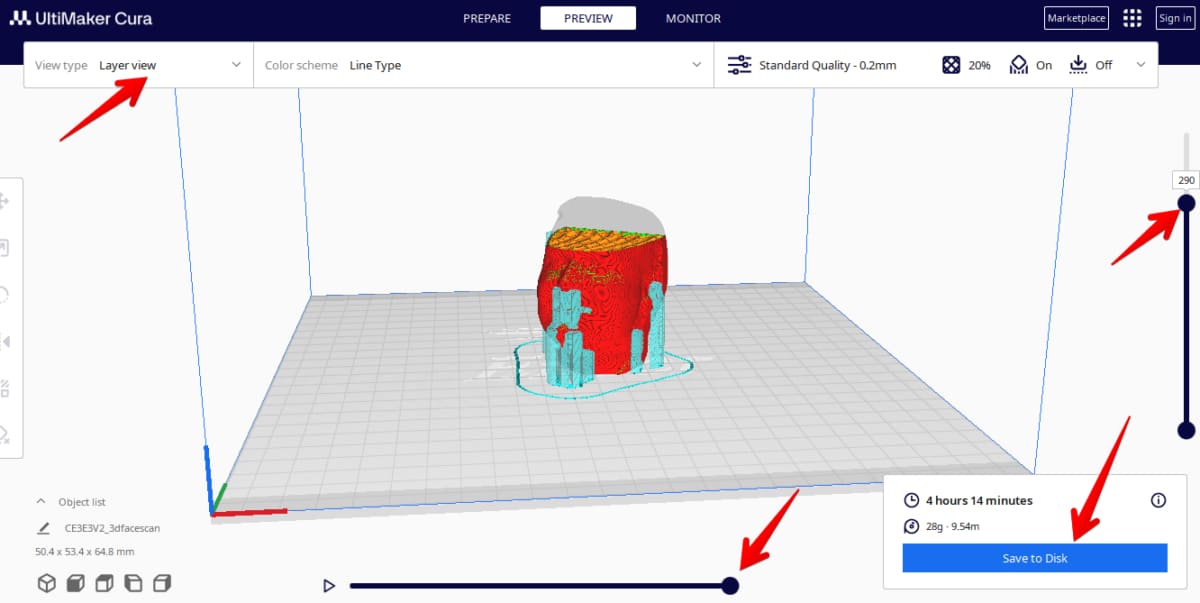Click the 20% infill value
Image resolution: width=1200 pixels, height=603 pixels.
click(979, 65)
